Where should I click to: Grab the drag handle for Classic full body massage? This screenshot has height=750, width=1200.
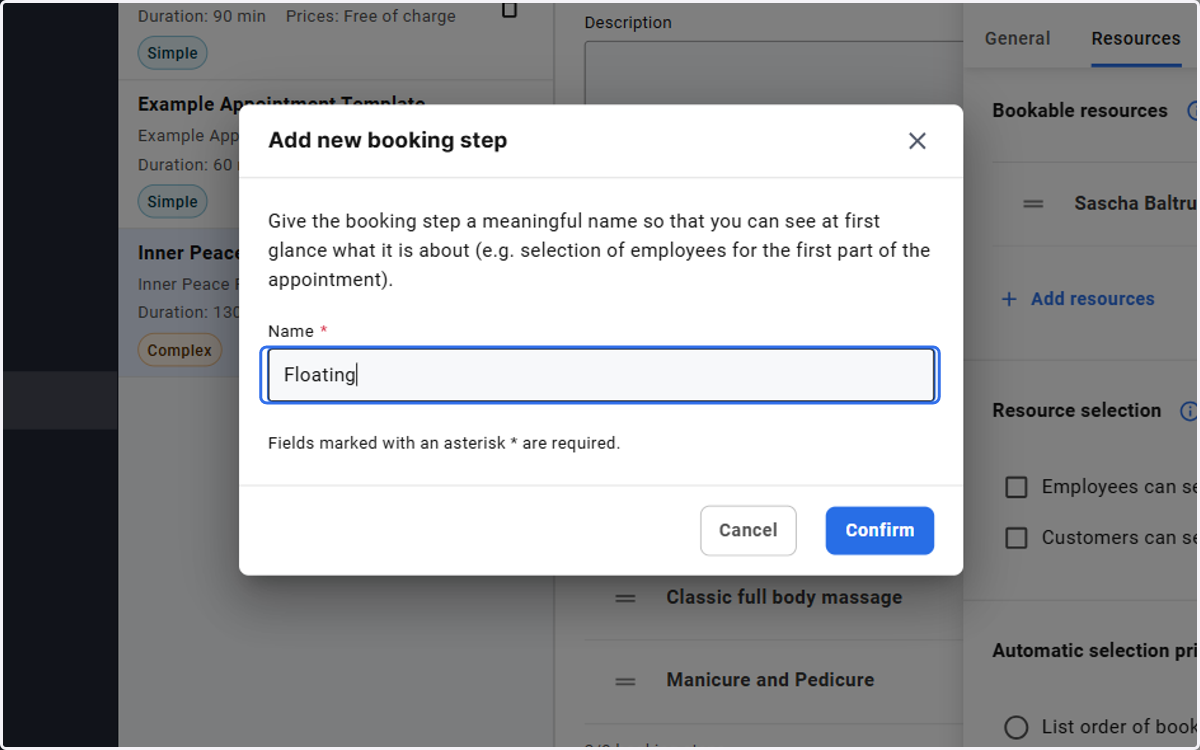coord(625,598)
